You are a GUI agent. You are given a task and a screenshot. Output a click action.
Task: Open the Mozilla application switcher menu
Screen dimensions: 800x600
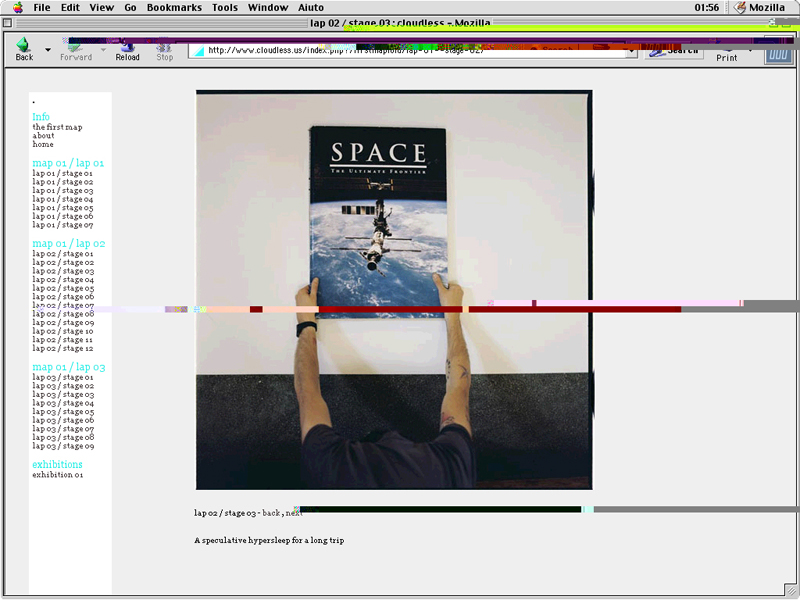760,7
